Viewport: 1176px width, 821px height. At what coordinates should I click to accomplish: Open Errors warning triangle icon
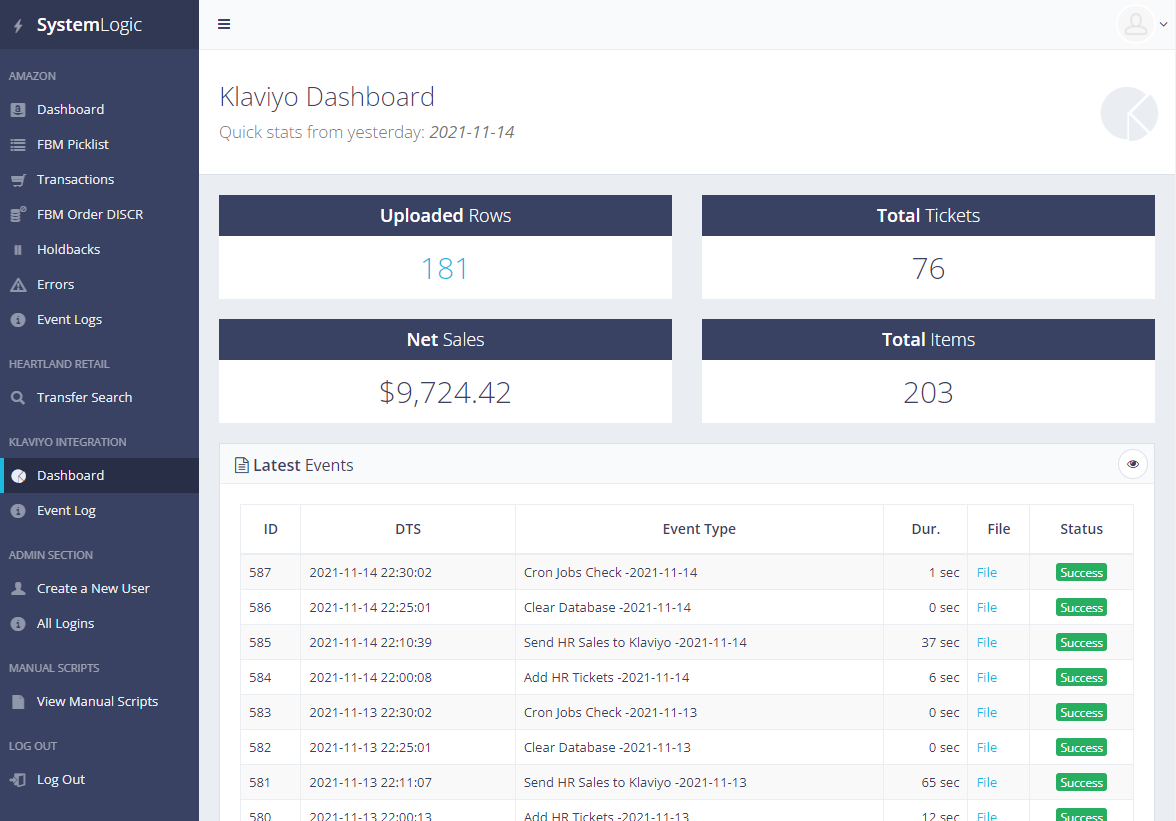click(x=18, y=285)
